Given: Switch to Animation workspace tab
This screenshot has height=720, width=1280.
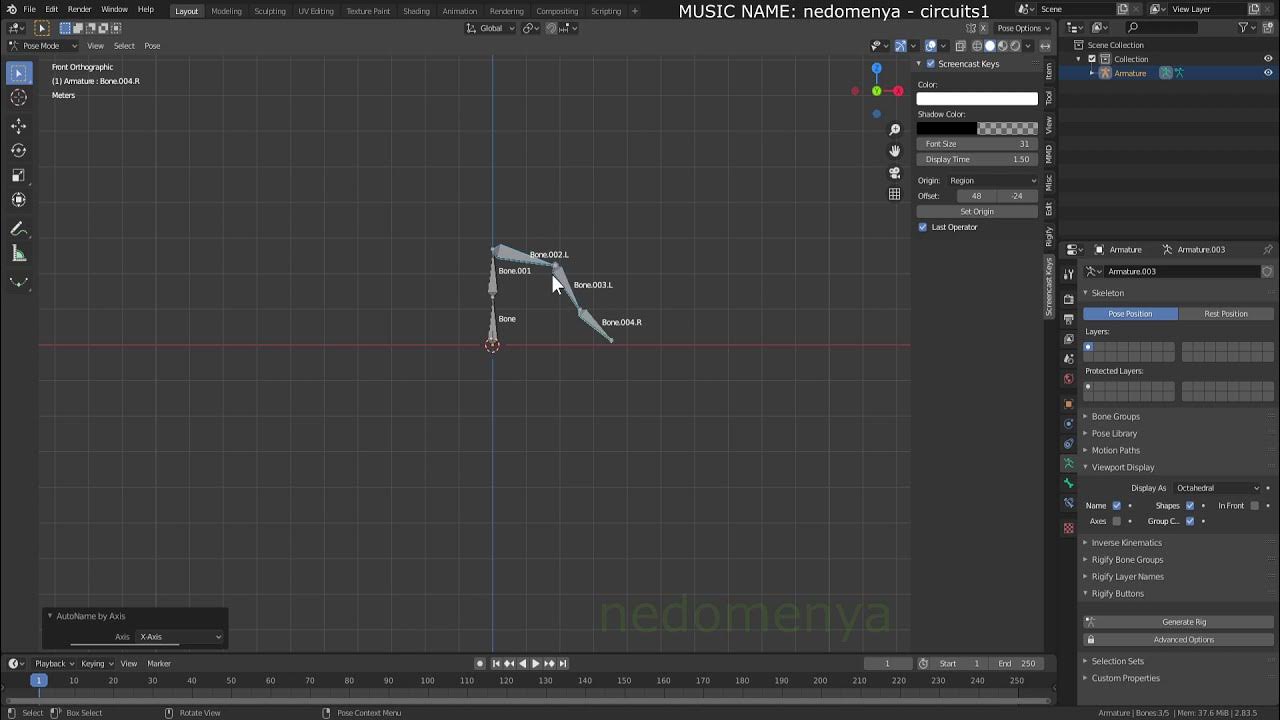Looking at the screenshot, I should (x=459, y=11).
